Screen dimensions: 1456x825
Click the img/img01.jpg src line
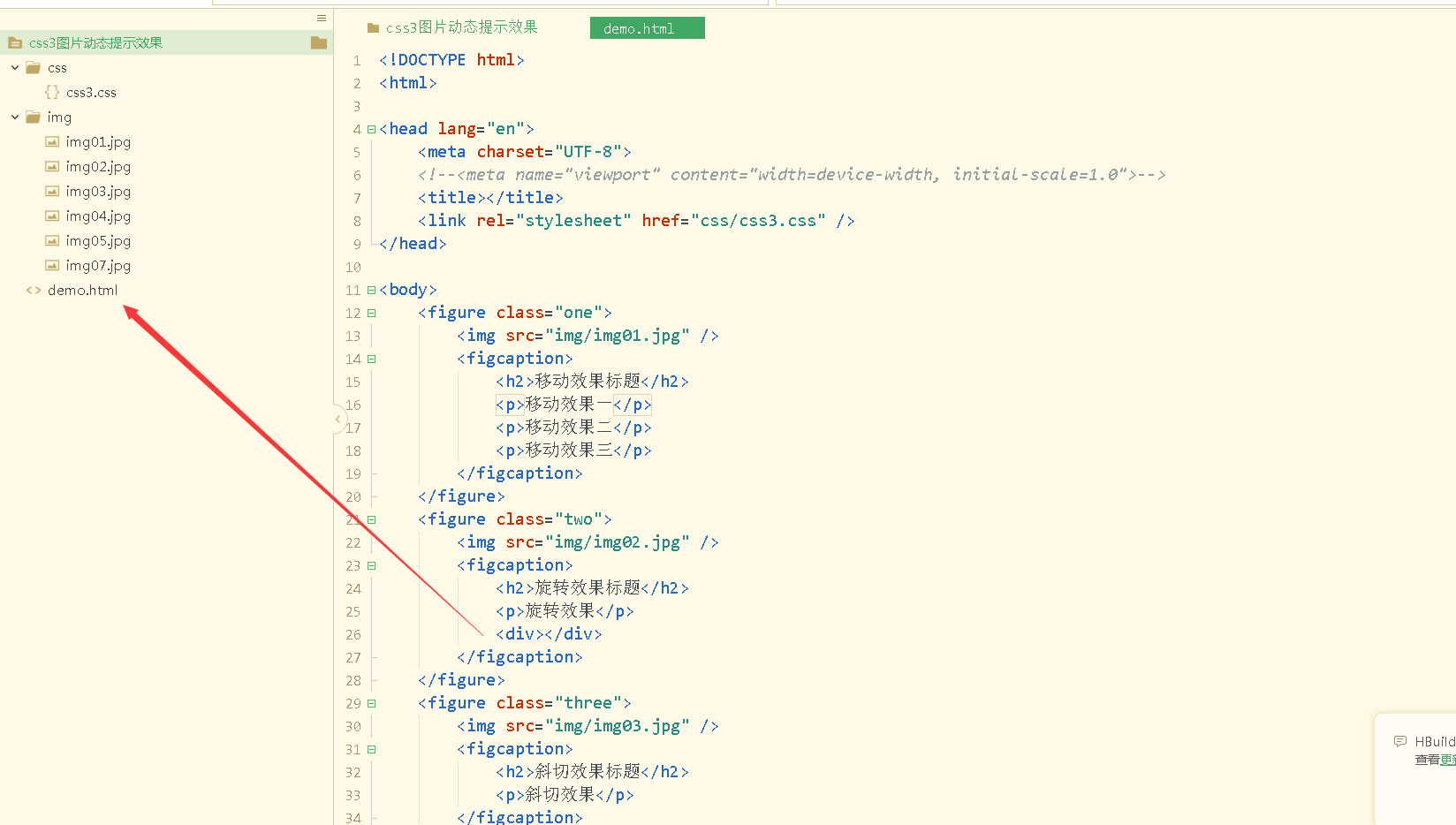point(588,336)
